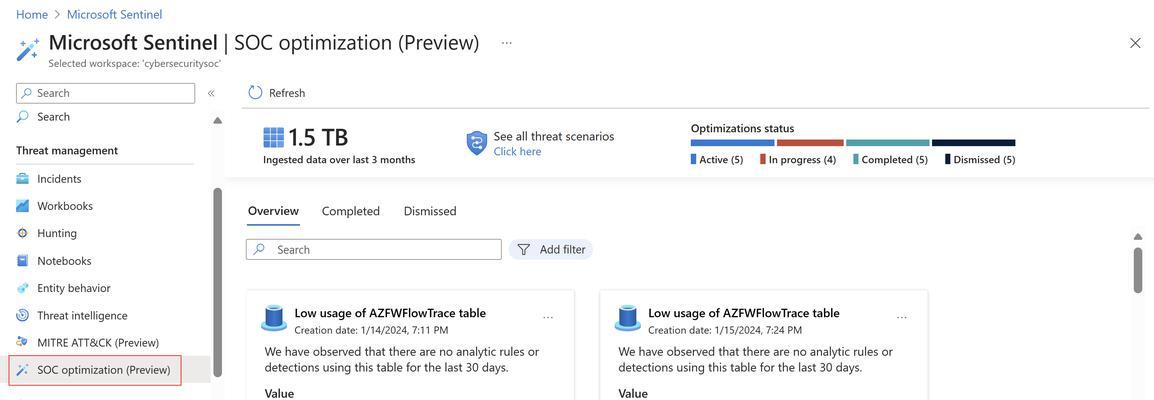The height and width of the screenshot is (400, 1154).
Task: Click magnifier icon beside sidebar Search item
Action: 23,117
